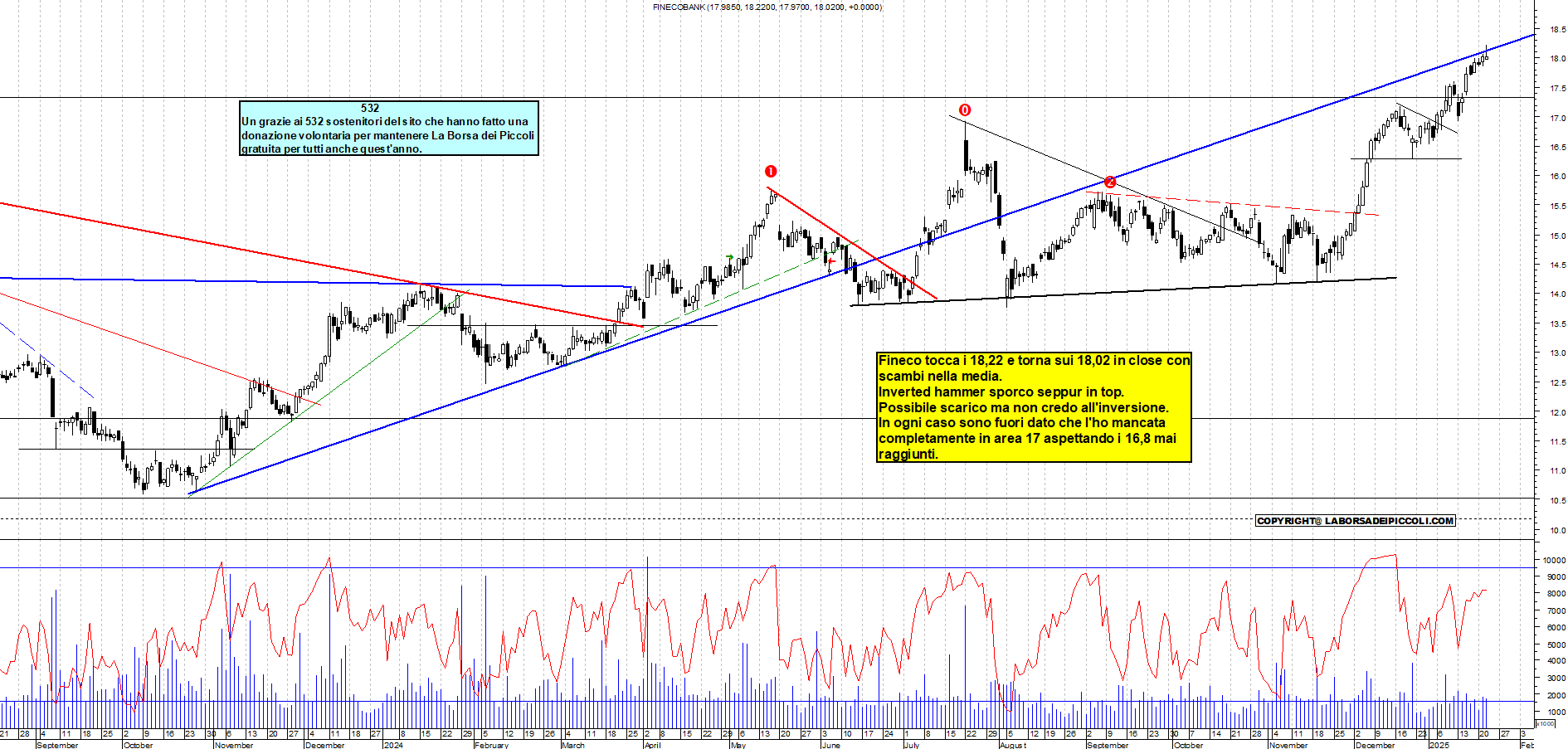Click the 9000 volume axis label
Viewport: 1568px width, 749px height.
point(1556,577)
